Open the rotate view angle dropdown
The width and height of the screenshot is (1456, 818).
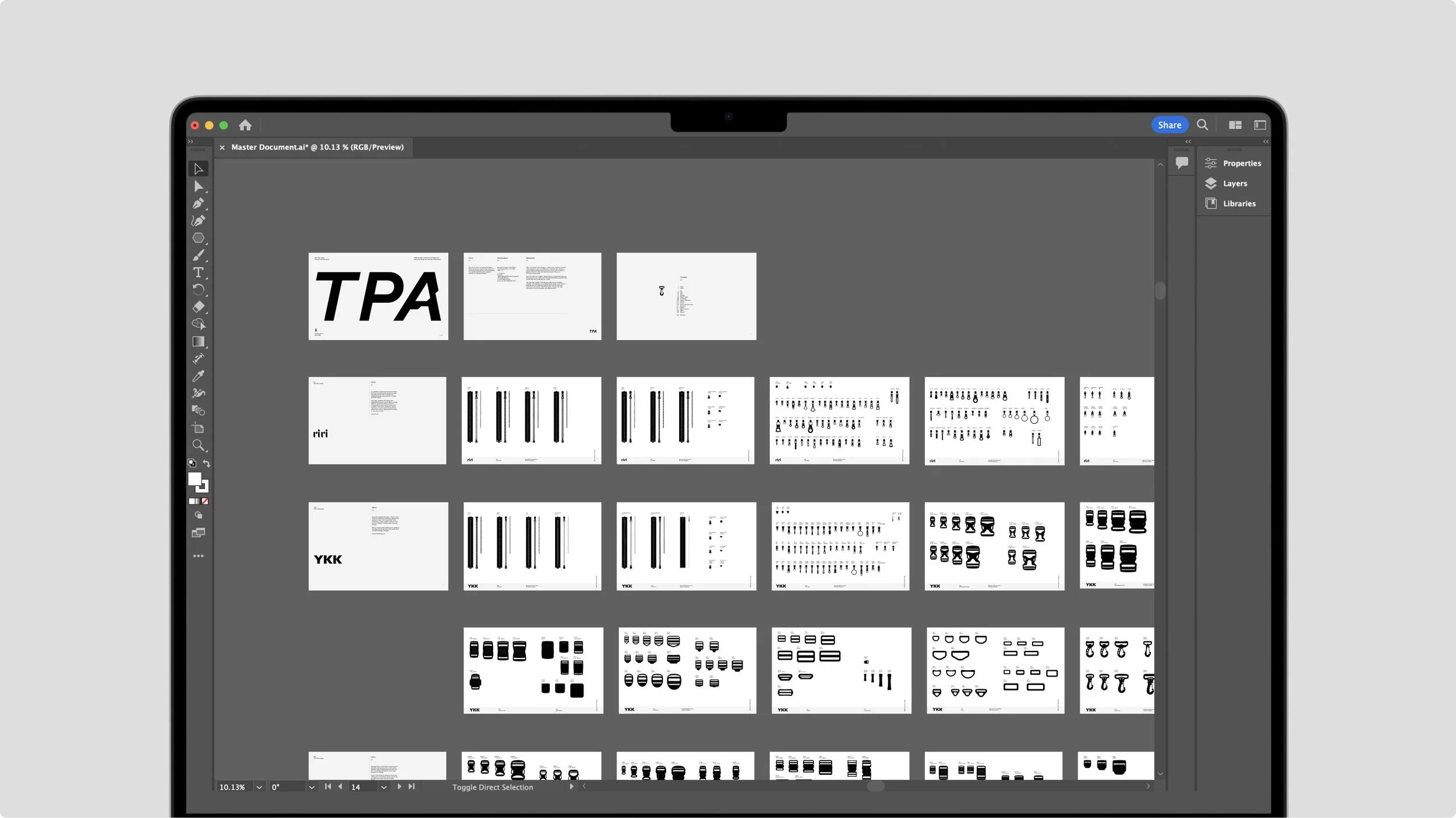[x=312, y=787]
